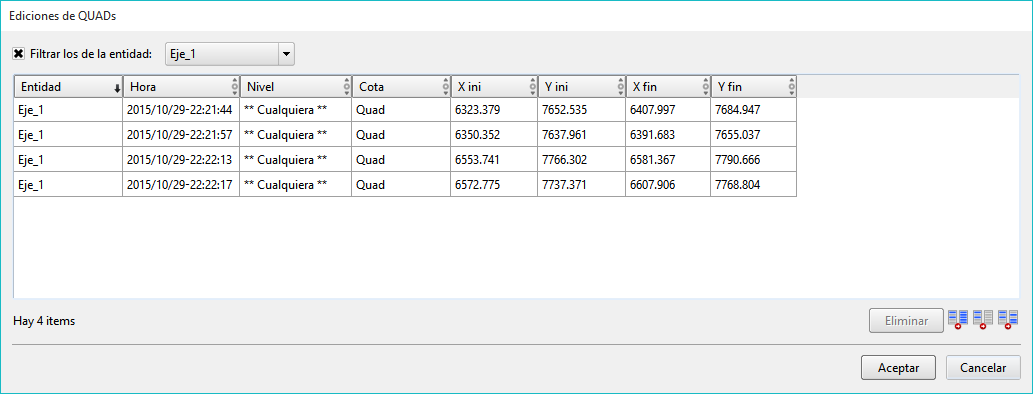Click the deselect-all-rows icon

(983, 320)
